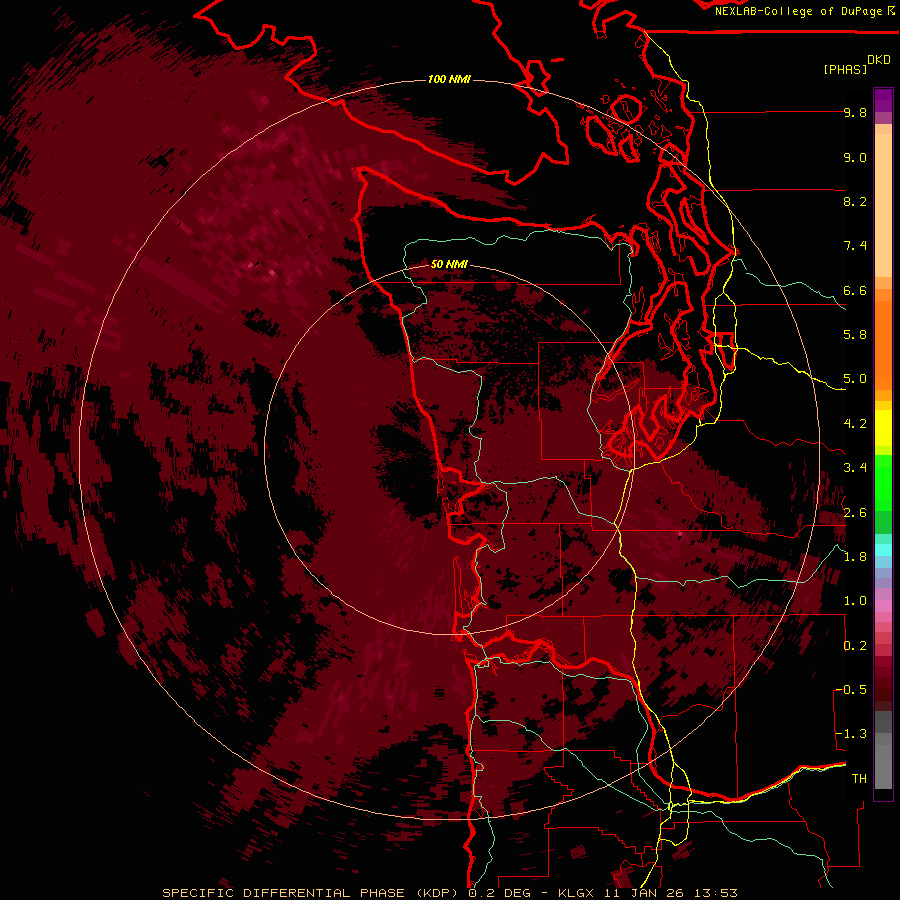Select the 9.0 value on the scale

[x=855, y=157]
